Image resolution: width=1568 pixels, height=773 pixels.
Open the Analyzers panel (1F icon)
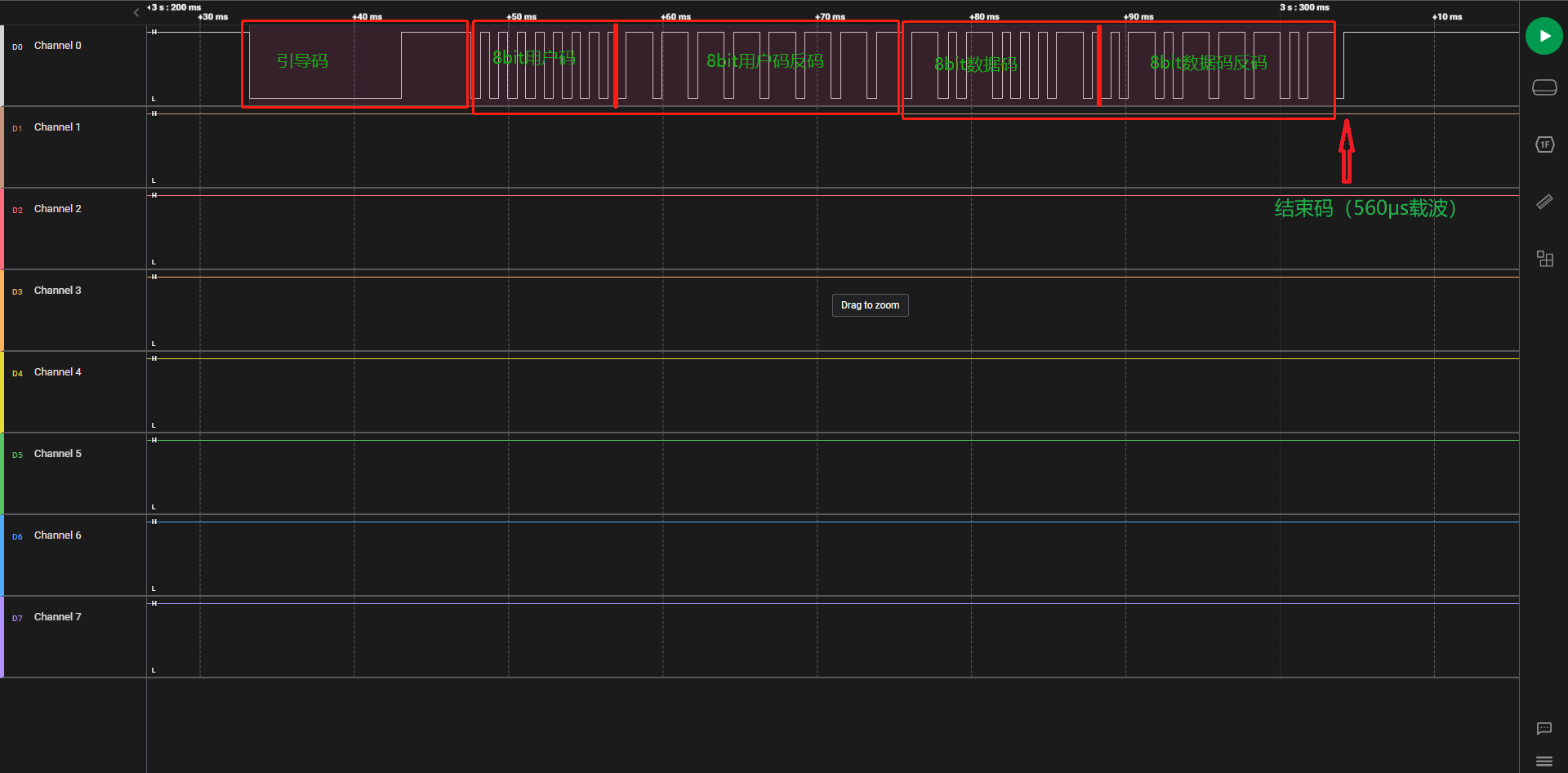click(1543, 144)
